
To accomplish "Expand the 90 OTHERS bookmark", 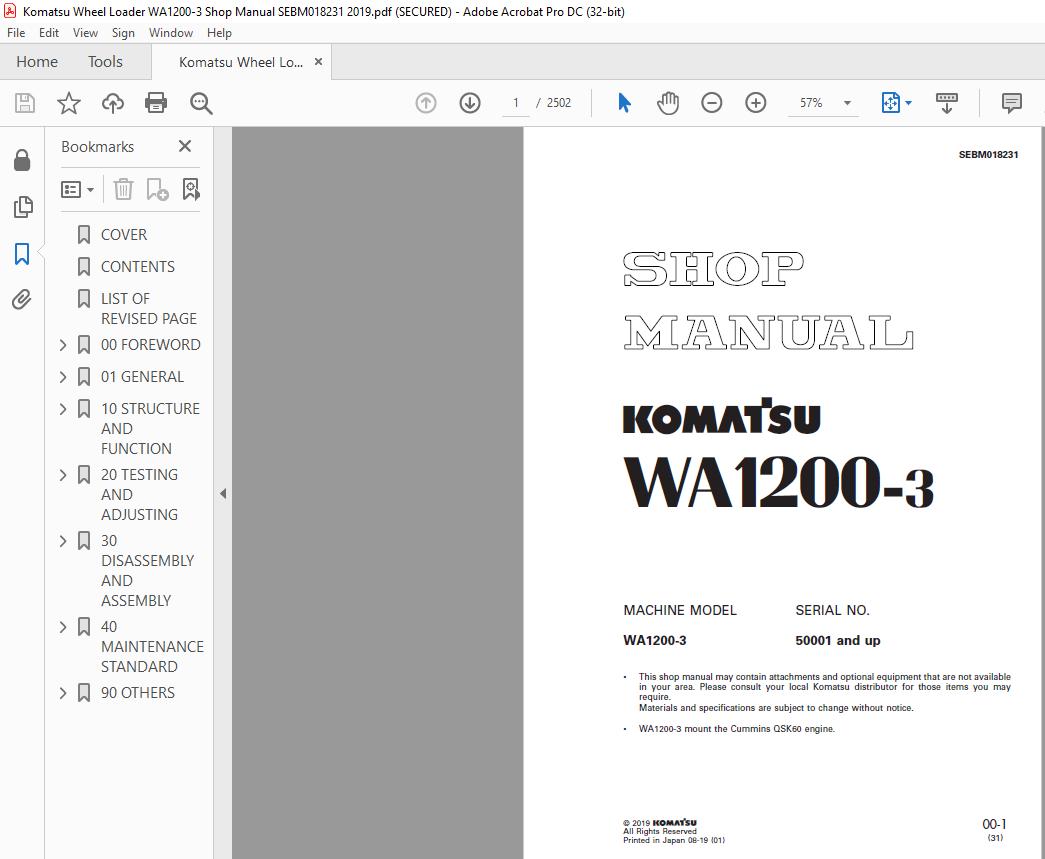I will click(x=63, y=692).
